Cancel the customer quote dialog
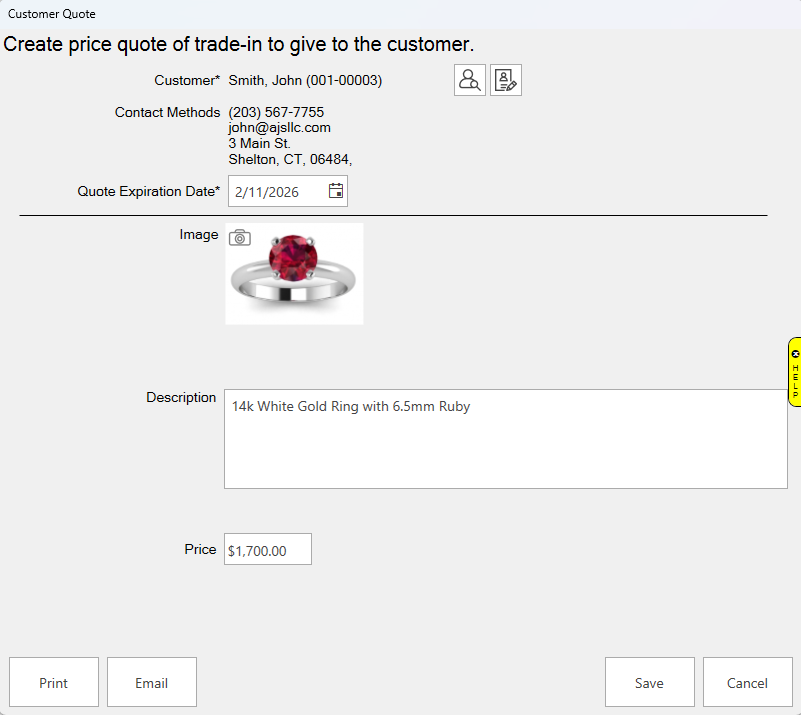 click(747, 683)
